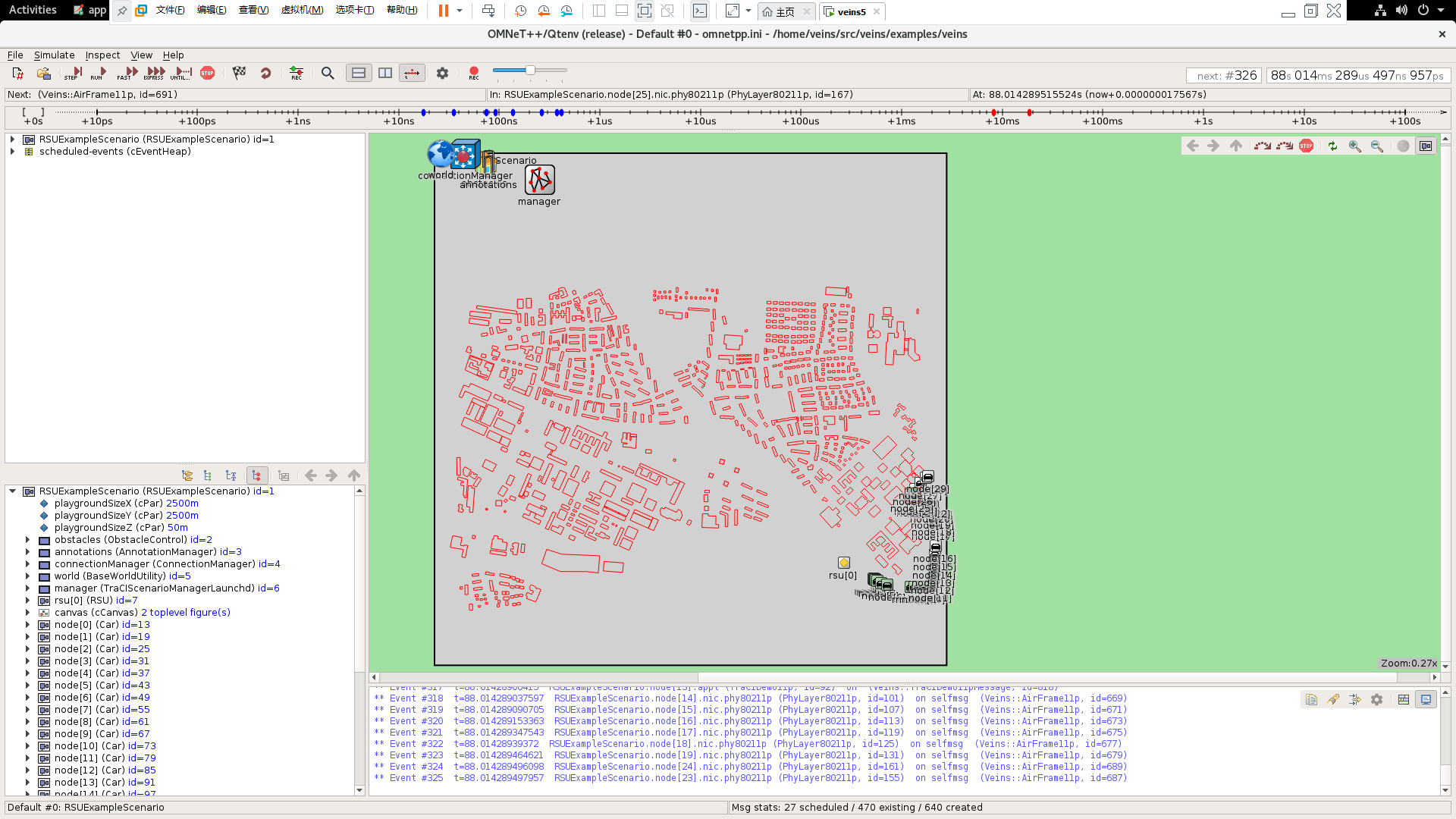Open the Simulate menu
This screenshot has height=819, width=1456.
[x=54, y=55]
